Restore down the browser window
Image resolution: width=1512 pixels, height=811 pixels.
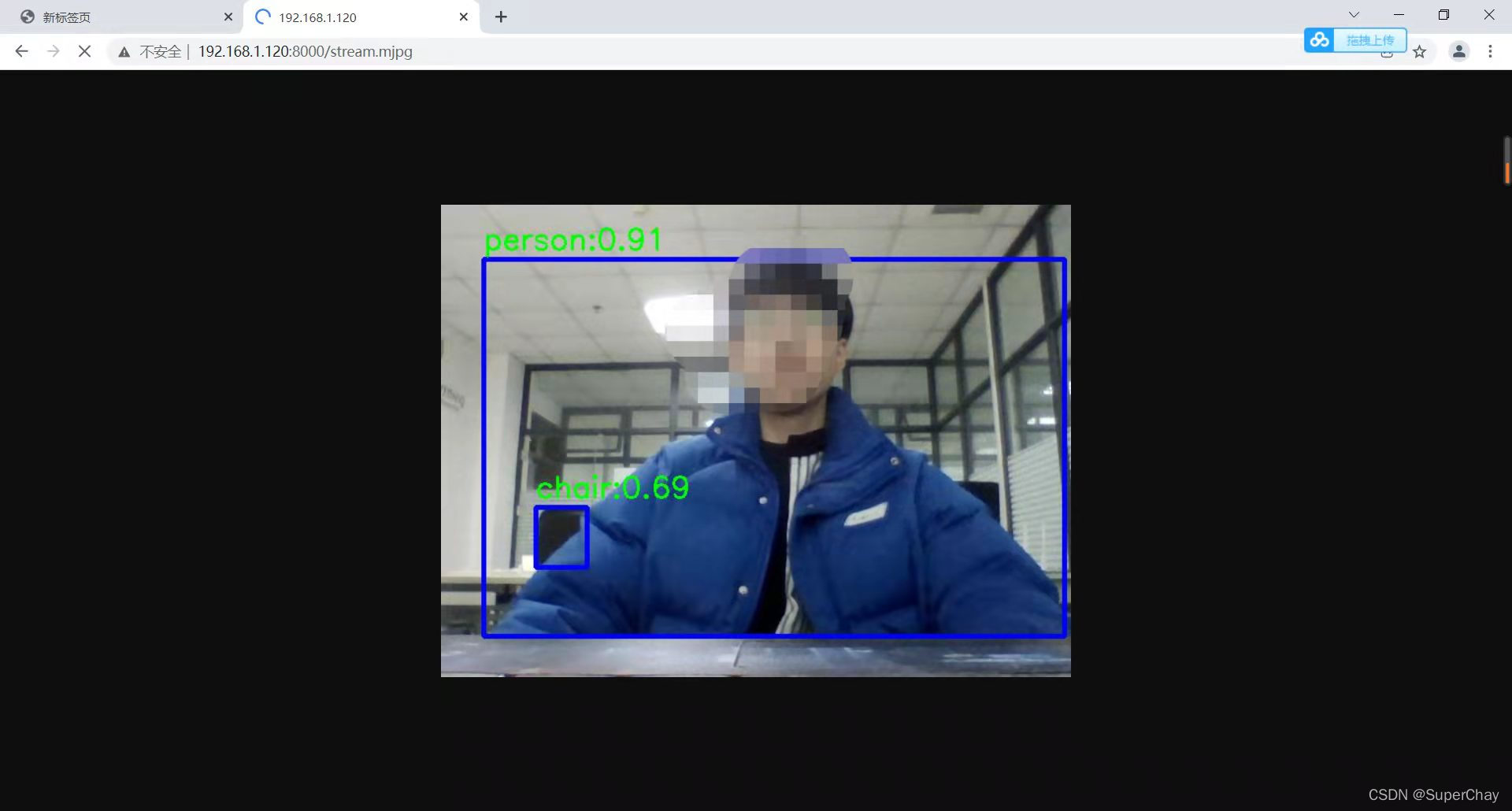pyautogui.click(x=1443, y=15)
